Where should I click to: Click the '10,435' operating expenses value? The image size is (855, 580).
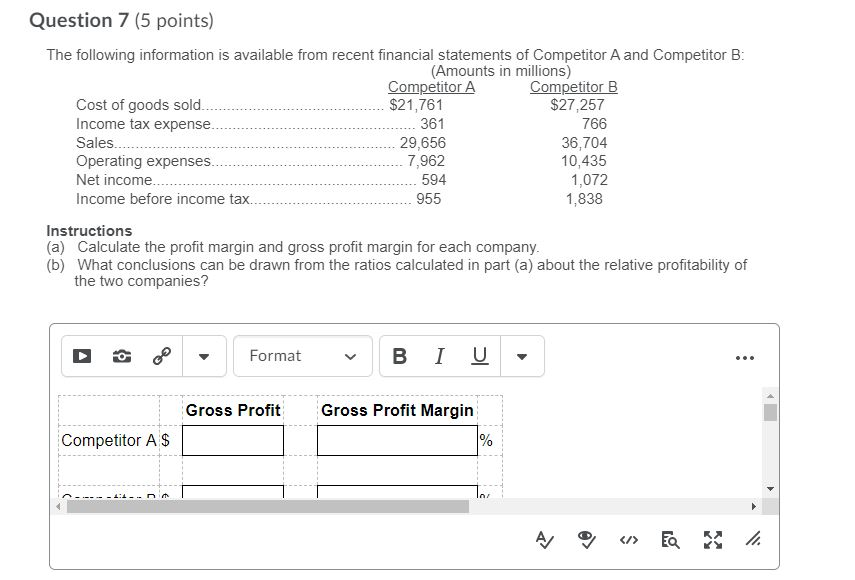583,161
